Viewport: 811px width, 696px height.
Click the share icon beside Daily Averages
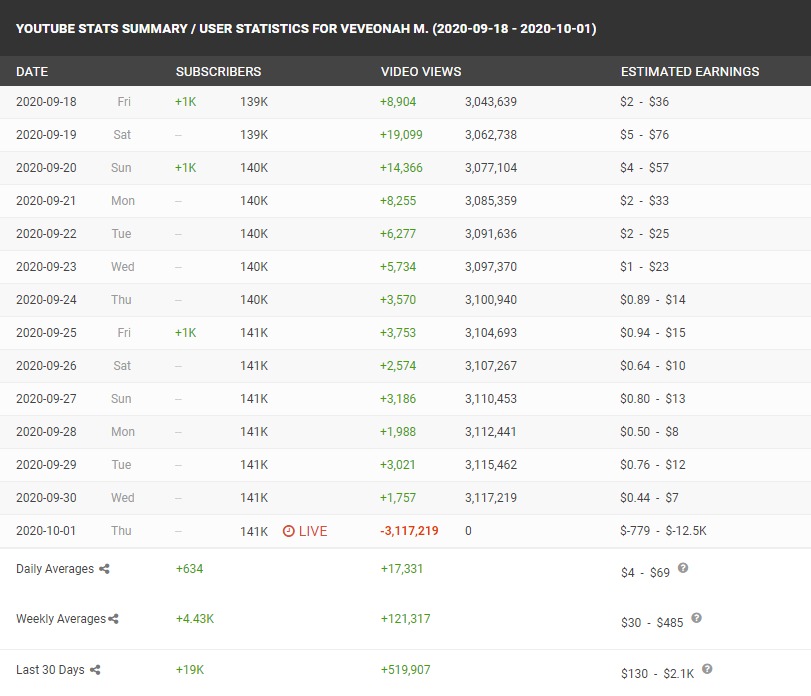104,569
